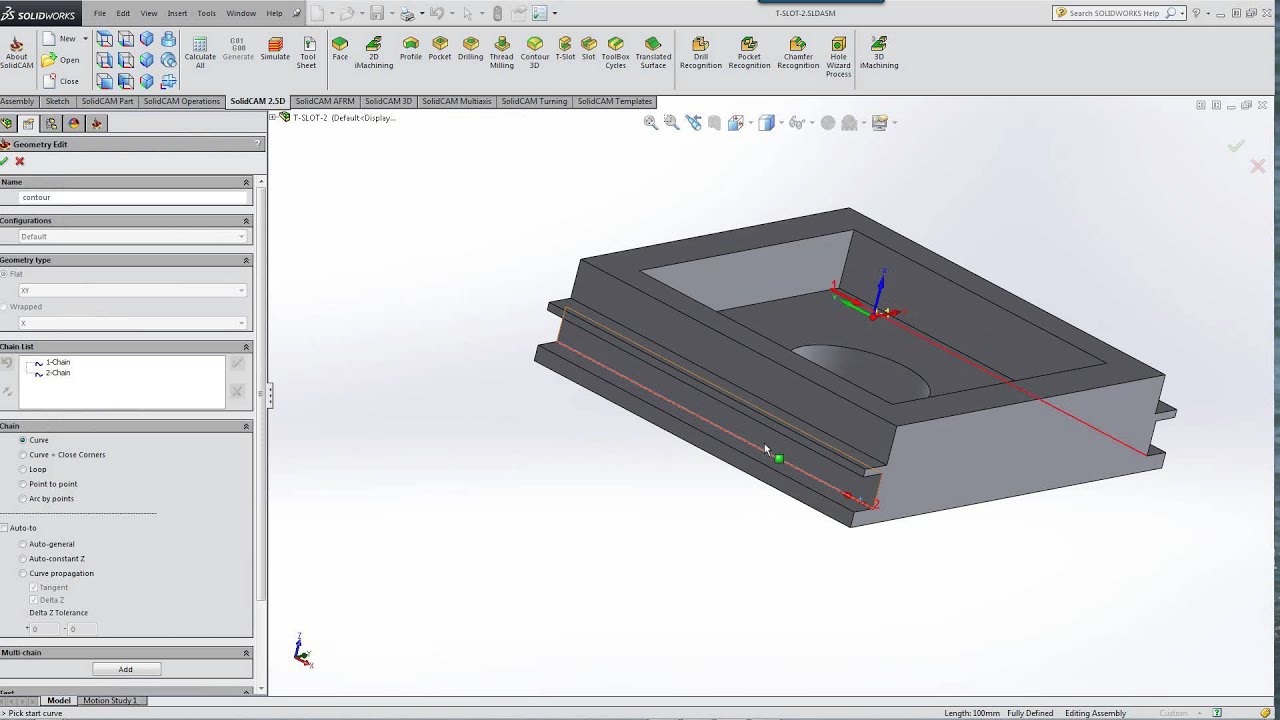
Task: Click the CAM G01/G00 Generate icon
Action: [x=238, y=49]
